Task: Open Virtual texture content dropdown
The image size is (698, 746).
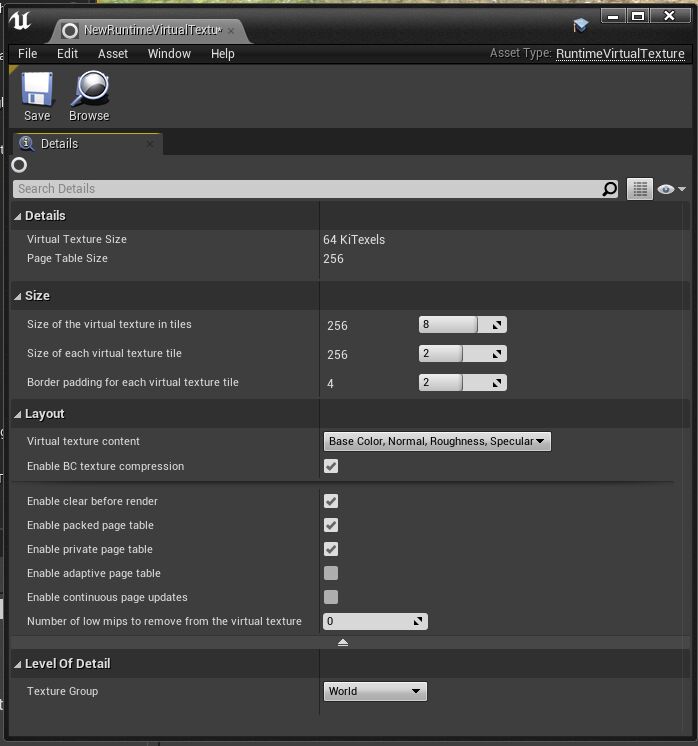Action: pos(437,442)
